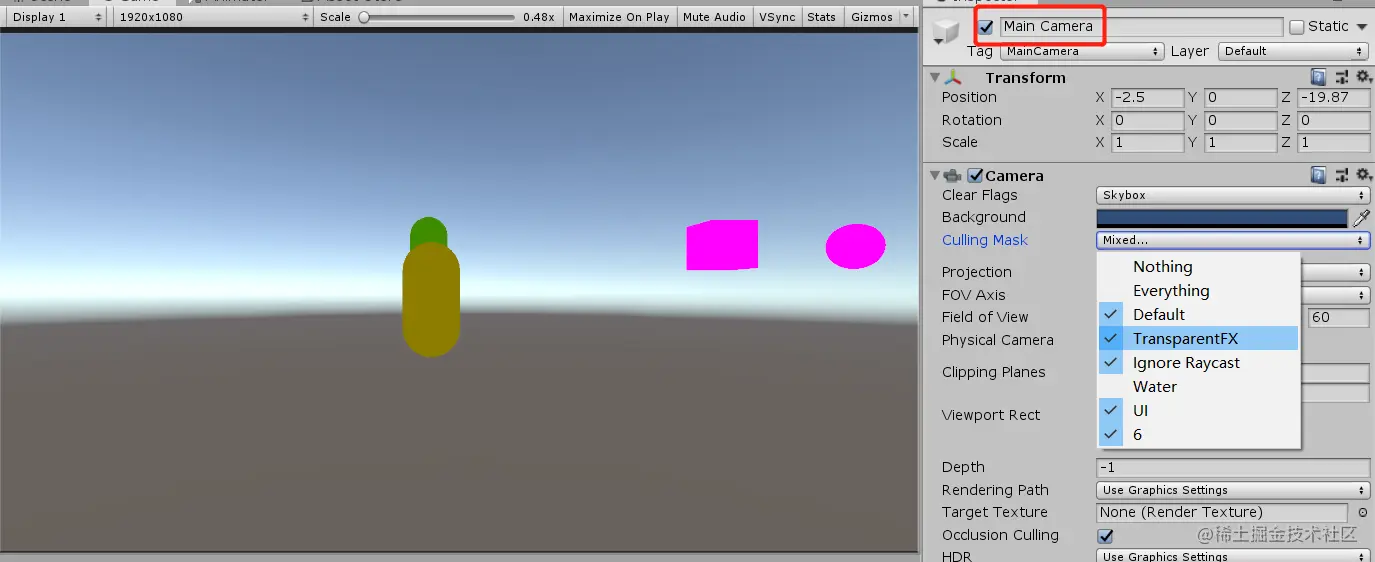This screenshot has width=1375, height=562.
Task: Click Main Camera name field
Action: click(1141, 27)
